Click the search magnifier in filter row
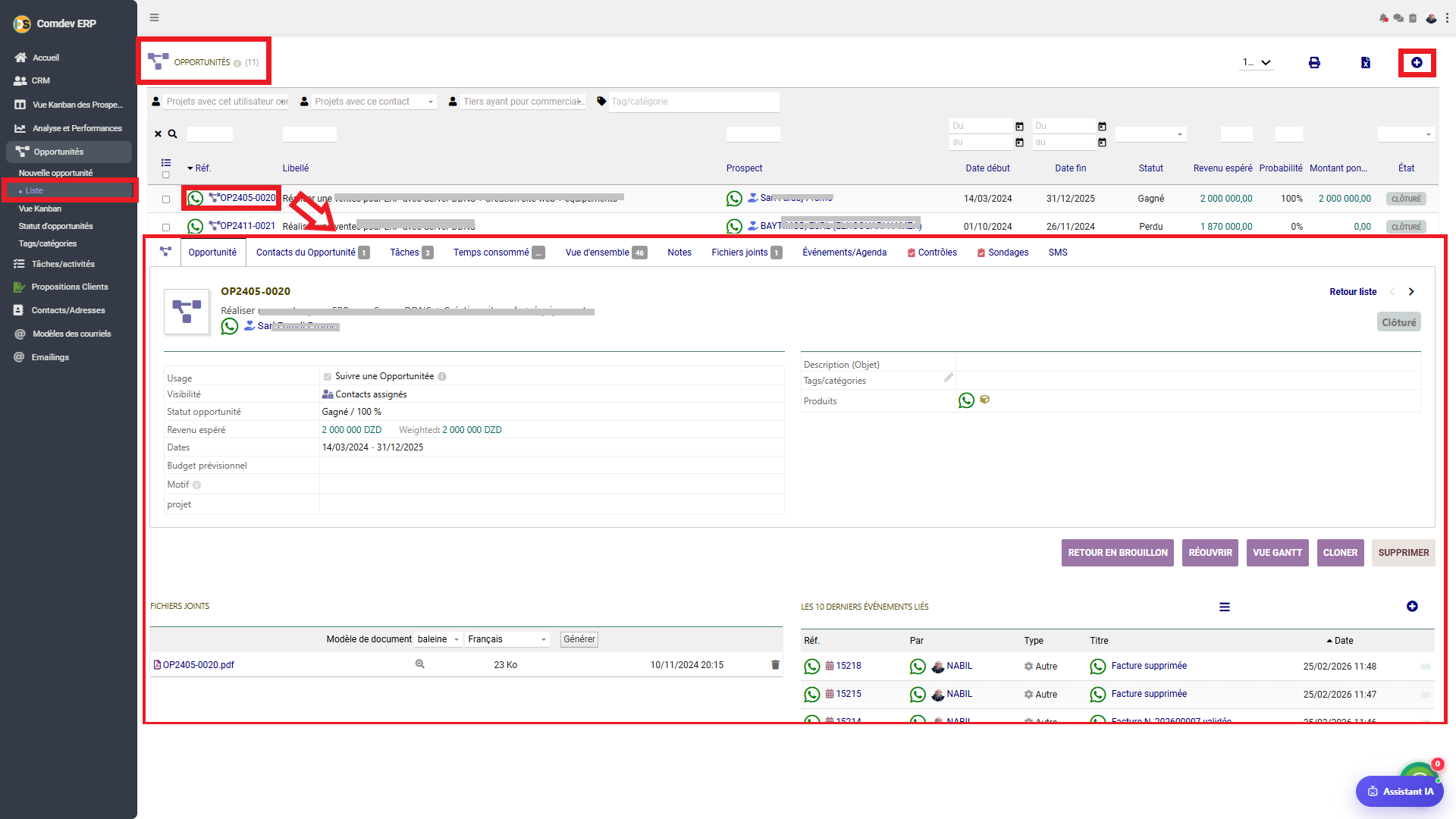This screenshot has height=819, width=1456. pos(172,134)
